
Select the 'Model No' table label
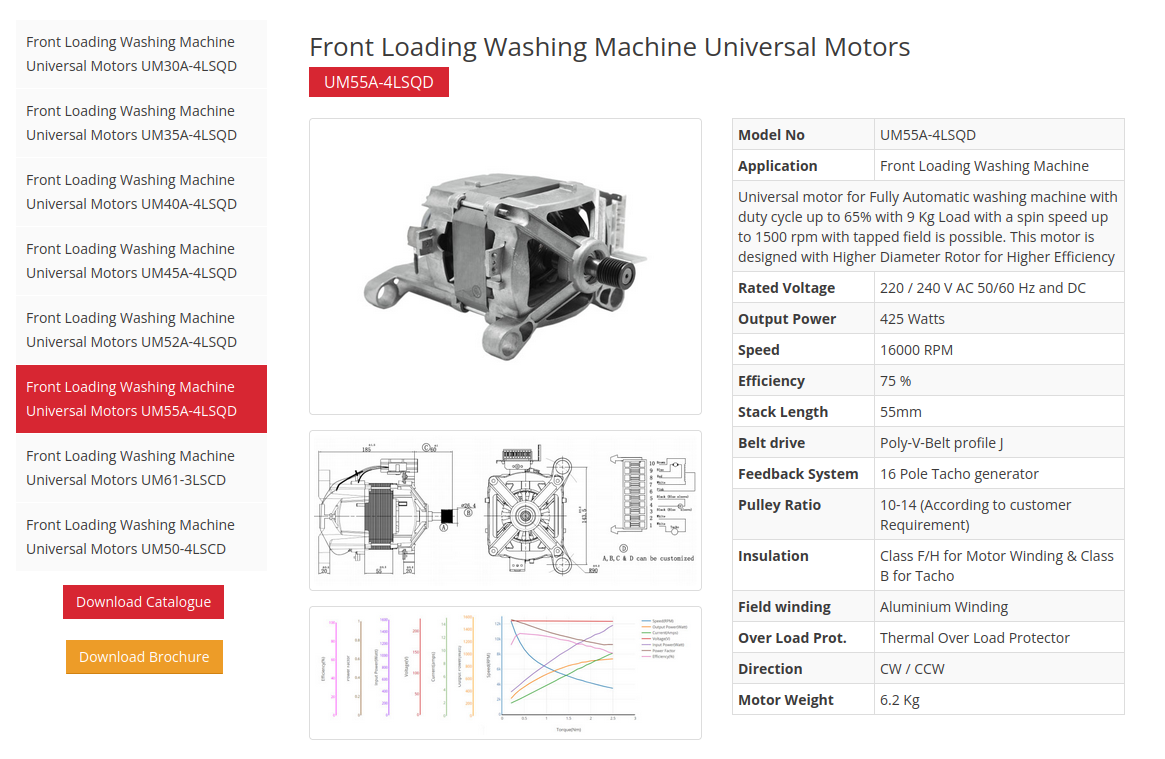(x=771, y=135)
